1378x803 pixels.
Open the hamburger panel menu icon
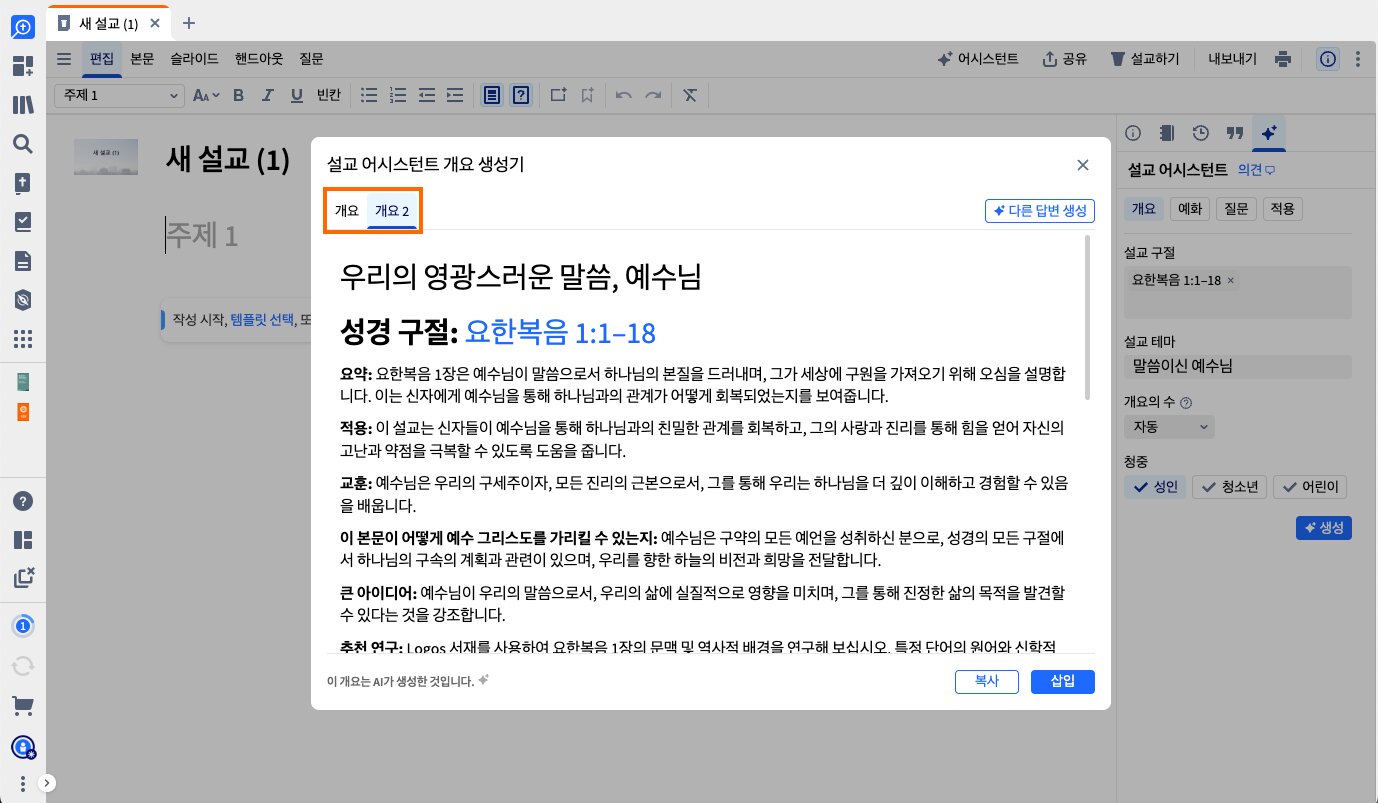pyautogui.click(x=64, y=59)
